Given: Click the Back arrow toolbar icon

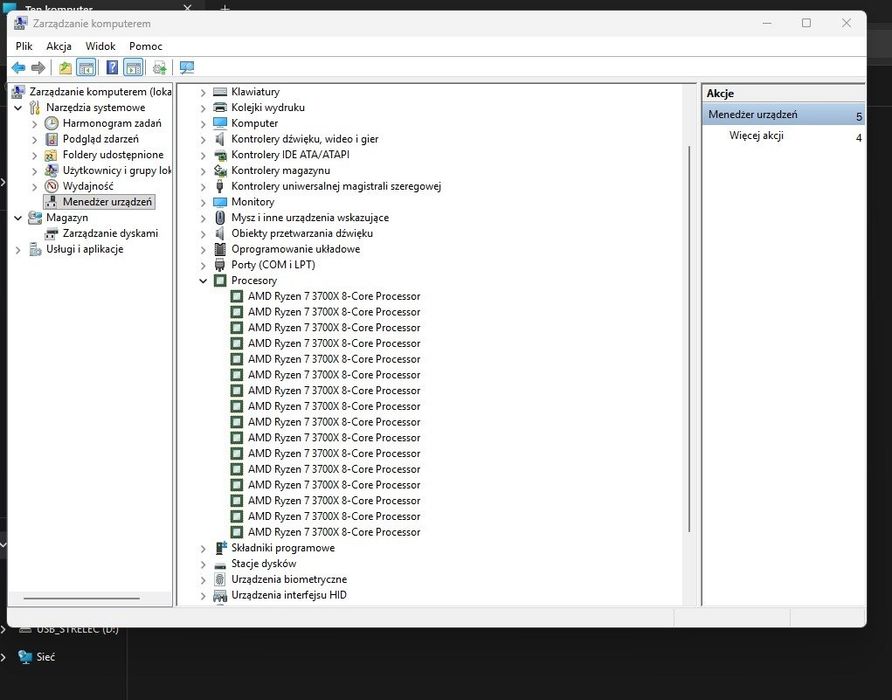Looking at the screenshot, I should pyautogui.click(x=18, y=68).
